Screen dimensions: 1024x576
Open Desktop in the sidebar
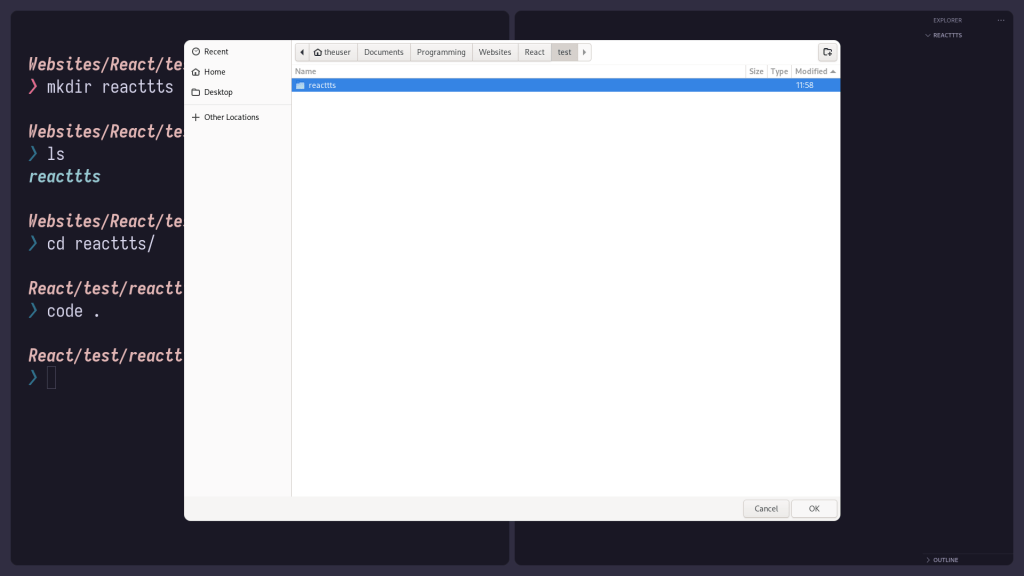217,92
